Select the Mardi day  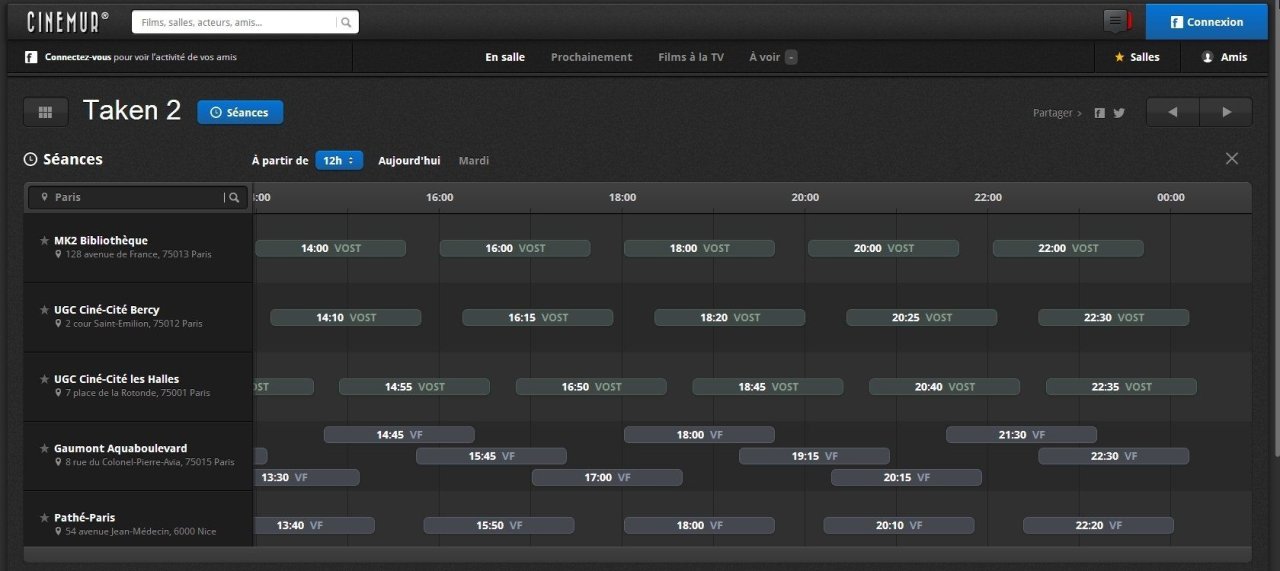474,160
